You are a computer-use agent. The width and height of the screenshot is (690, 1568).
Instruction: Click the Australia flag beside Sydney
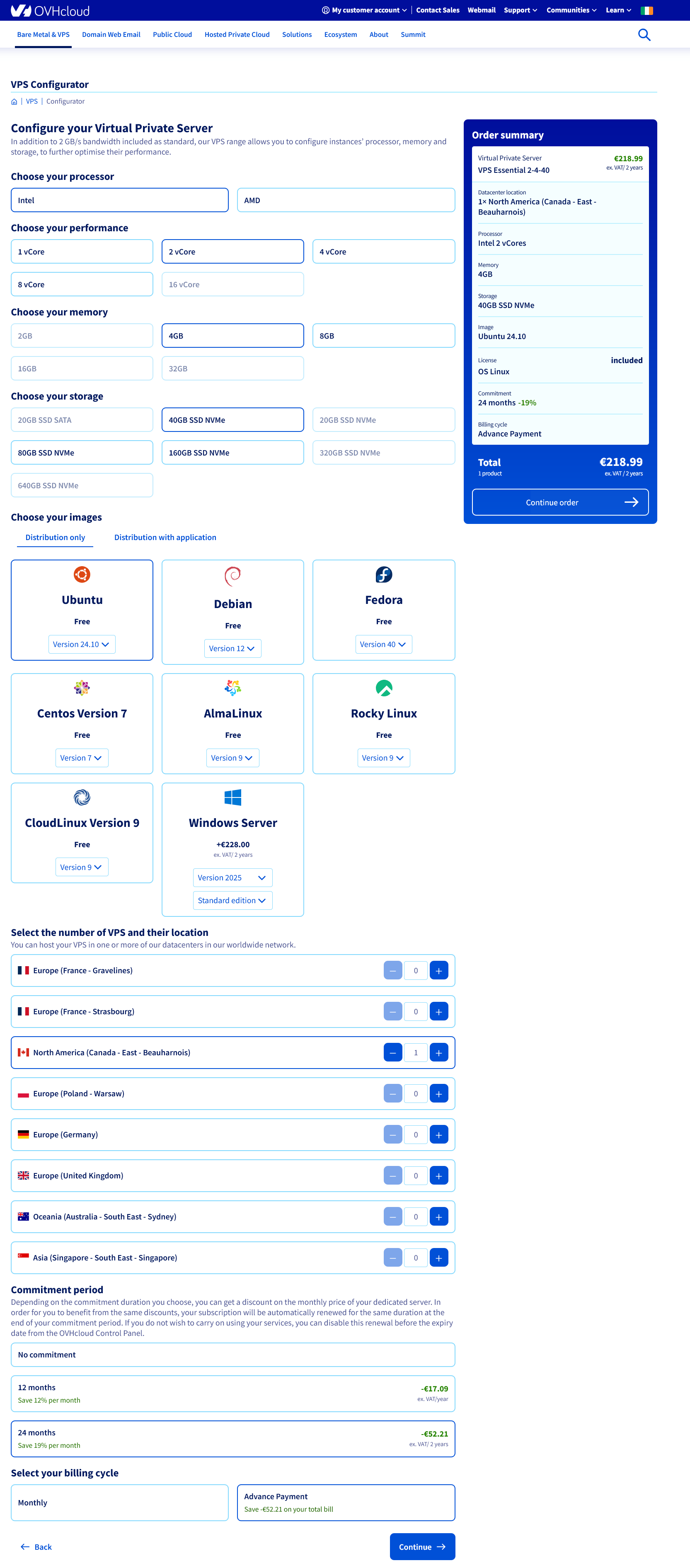(23, 1217)
